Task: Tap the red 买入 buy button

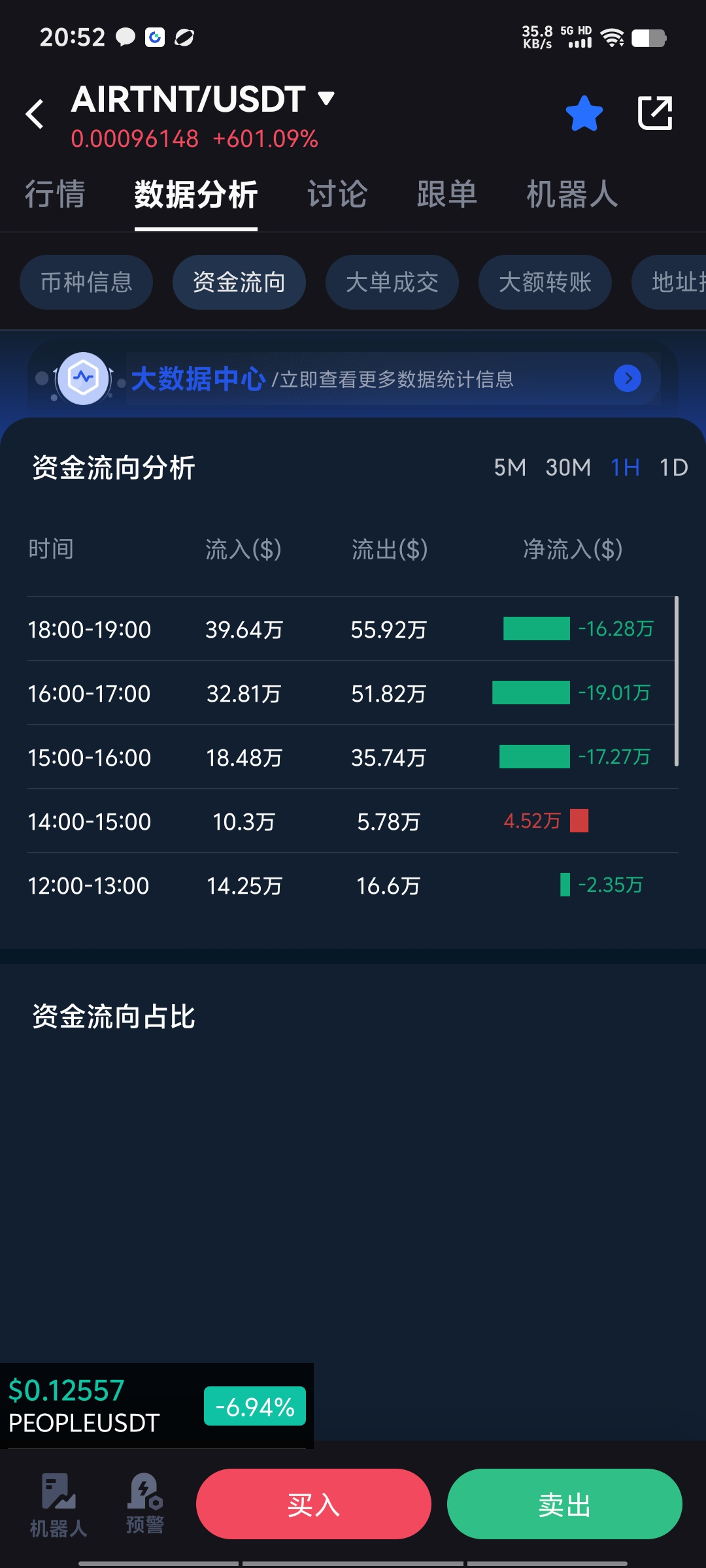Action: [x=314, y=1504]
